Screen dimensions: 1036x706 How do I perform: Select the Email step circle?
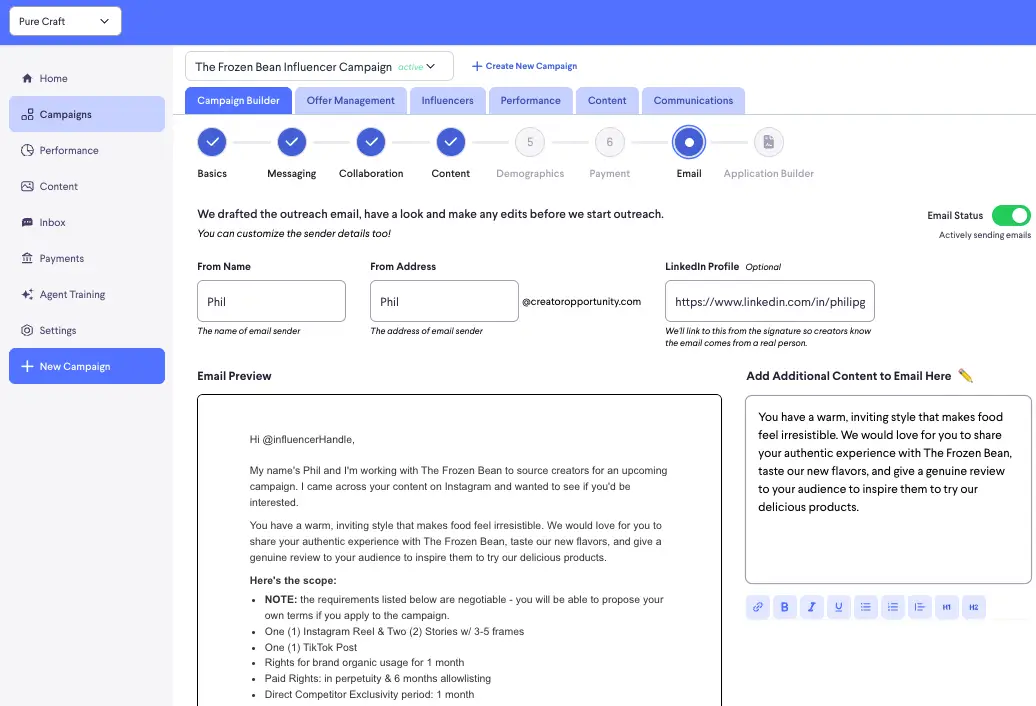689,142
